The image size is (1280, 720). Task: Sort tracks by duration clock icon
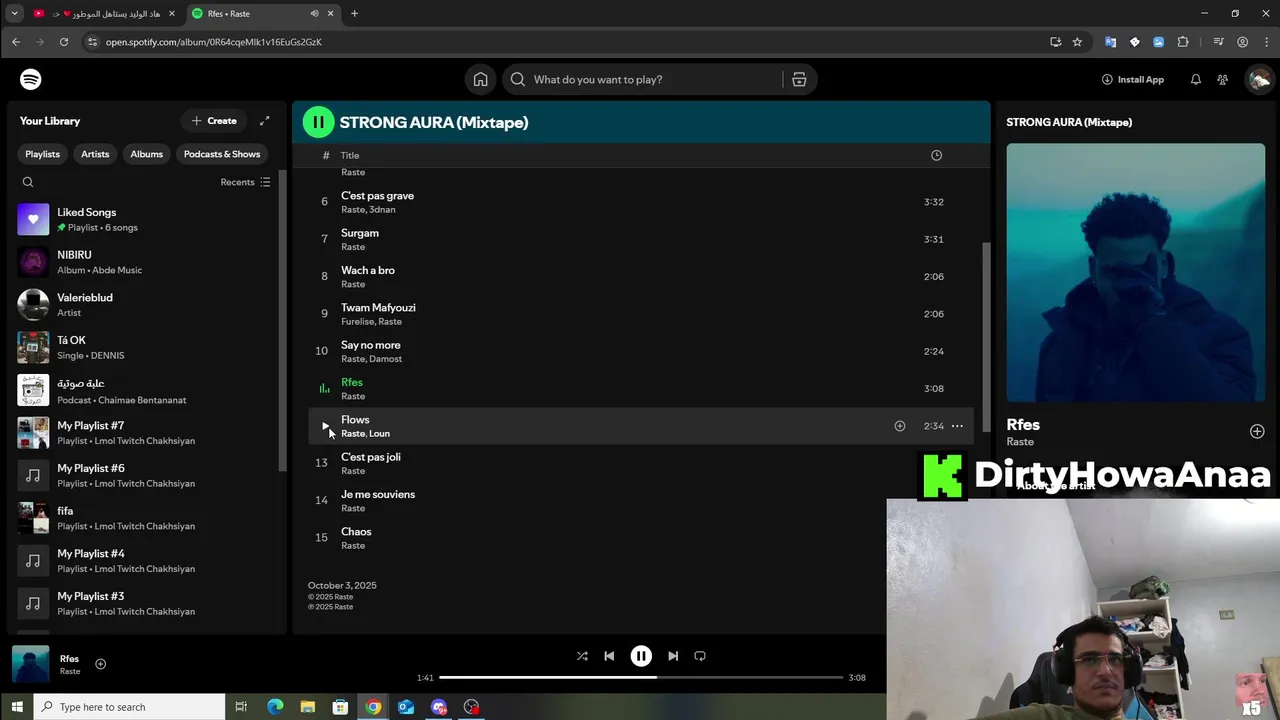point(937,155)
